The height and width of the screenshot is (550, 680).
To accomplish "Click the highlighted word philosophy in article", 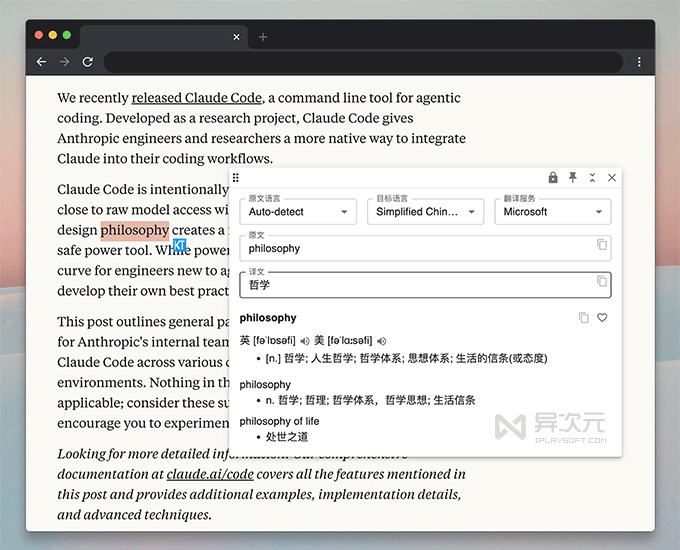I will (134, 230).
